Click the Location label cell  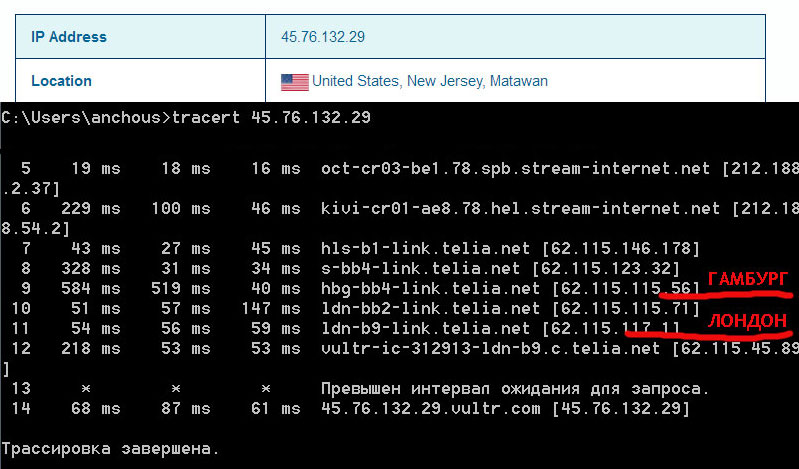point(61,81)
